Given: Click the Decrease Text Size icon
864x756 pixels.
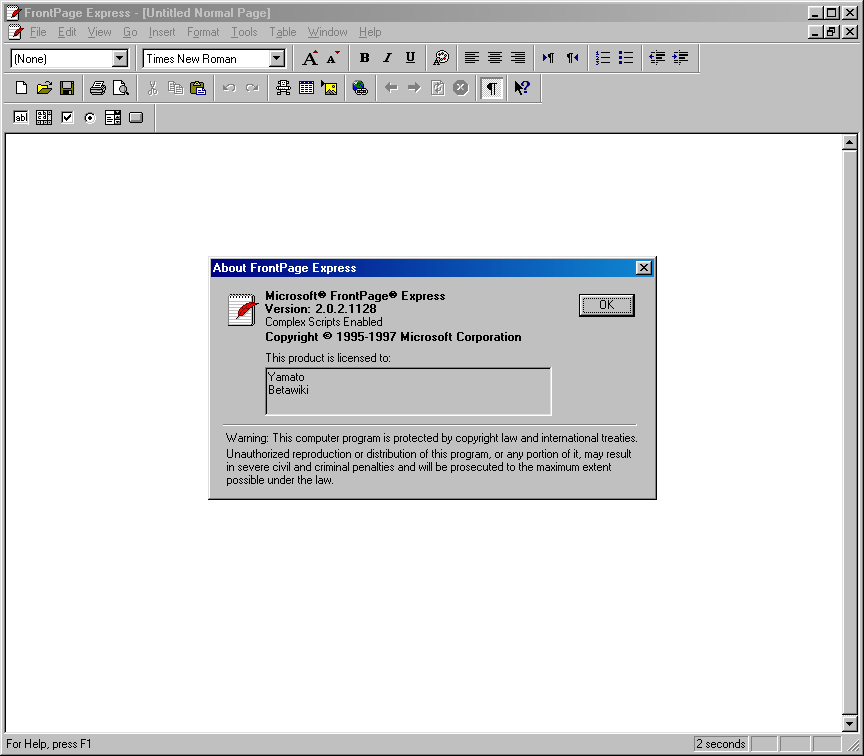Looking at the screenshot, I should (333, 58).
